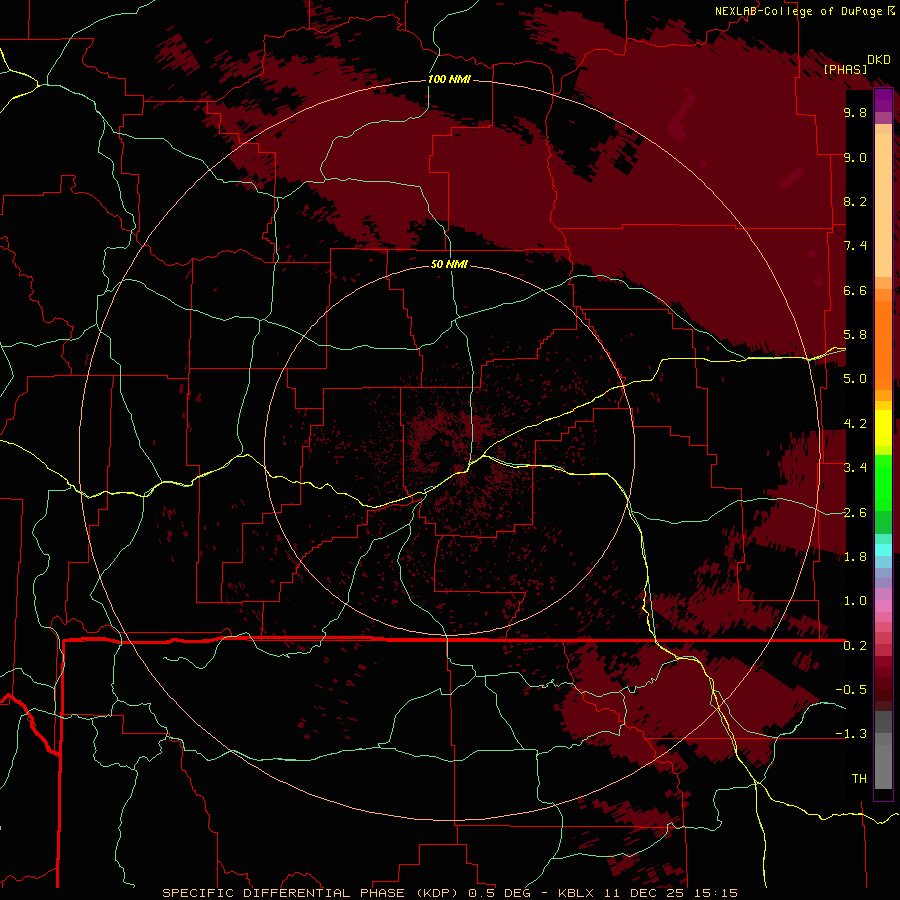Click the 8.2 value on the color scale
This screenshot has width=900, height=900.
[855, 201]
